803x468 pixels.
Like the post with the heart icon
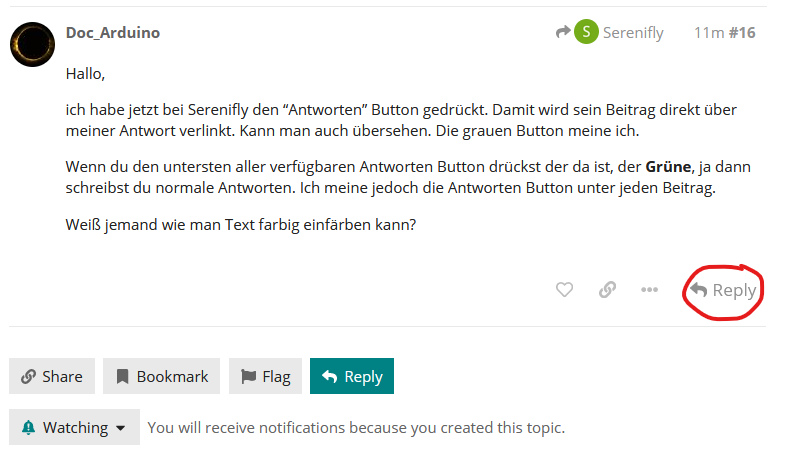click(564, 290)
